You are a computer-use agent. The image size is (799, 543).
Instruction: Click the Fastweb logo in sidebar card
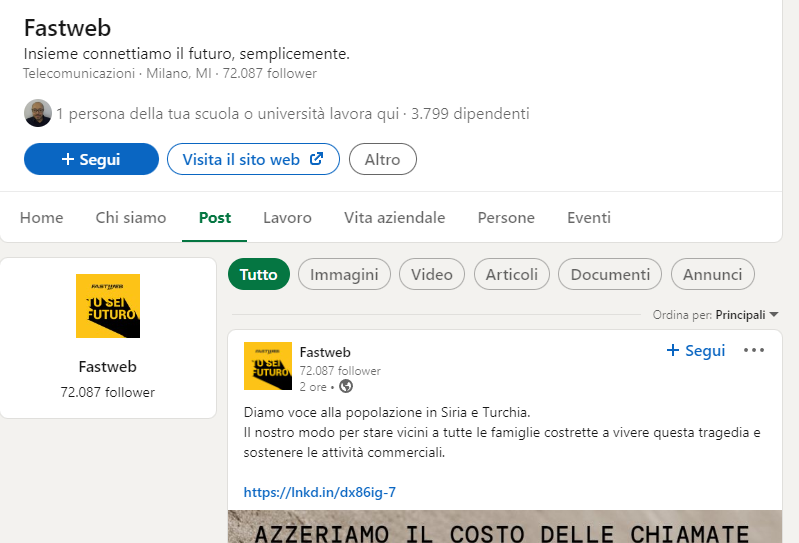click(x=108, y=306)
